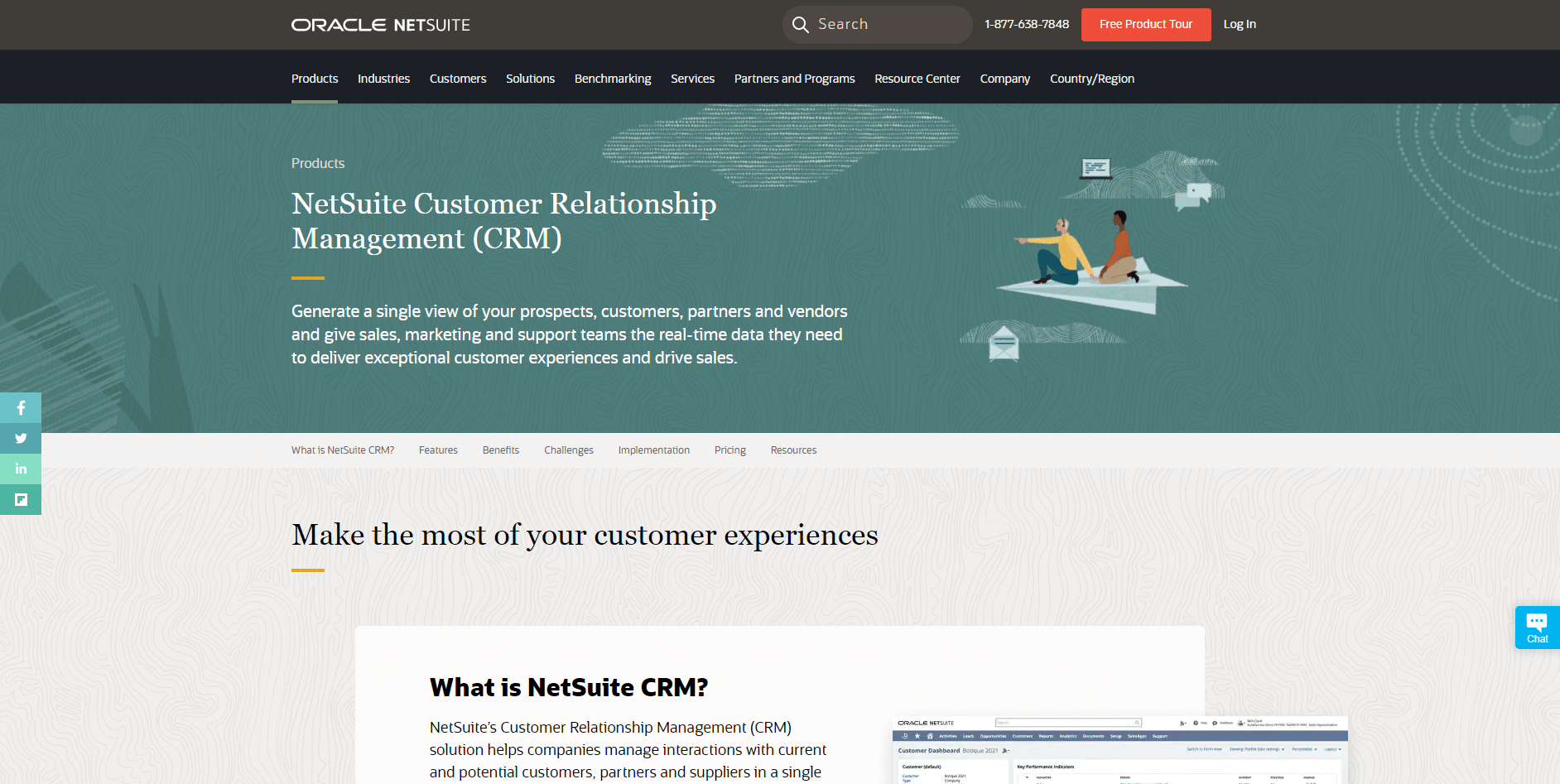Open the live Chat widget
The height and width of the screenshot is (784, 1560).
pyautogui.click(x=1537, y=627)
